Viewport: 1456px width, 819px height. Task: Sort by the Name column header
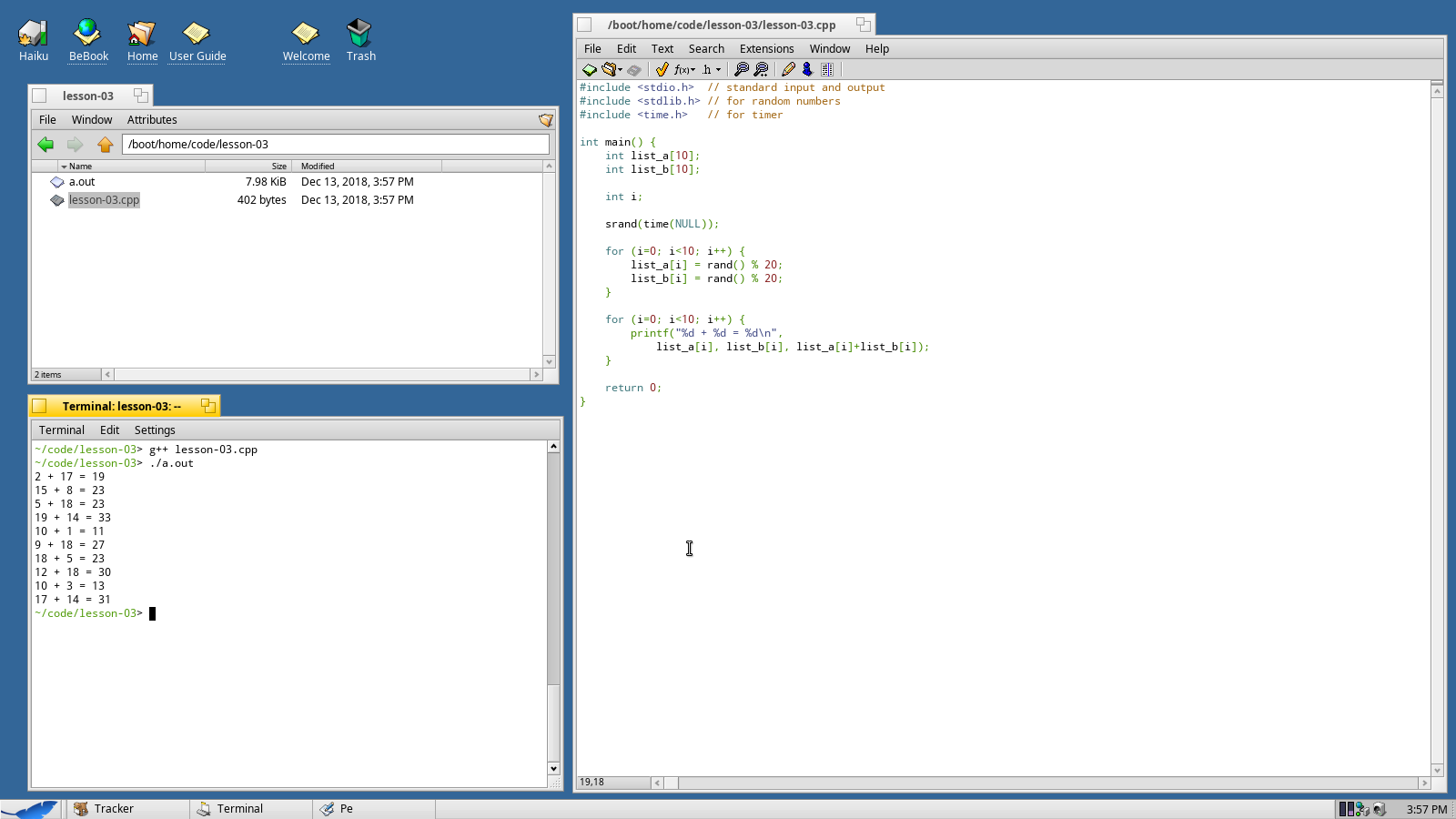coord(132,166)
